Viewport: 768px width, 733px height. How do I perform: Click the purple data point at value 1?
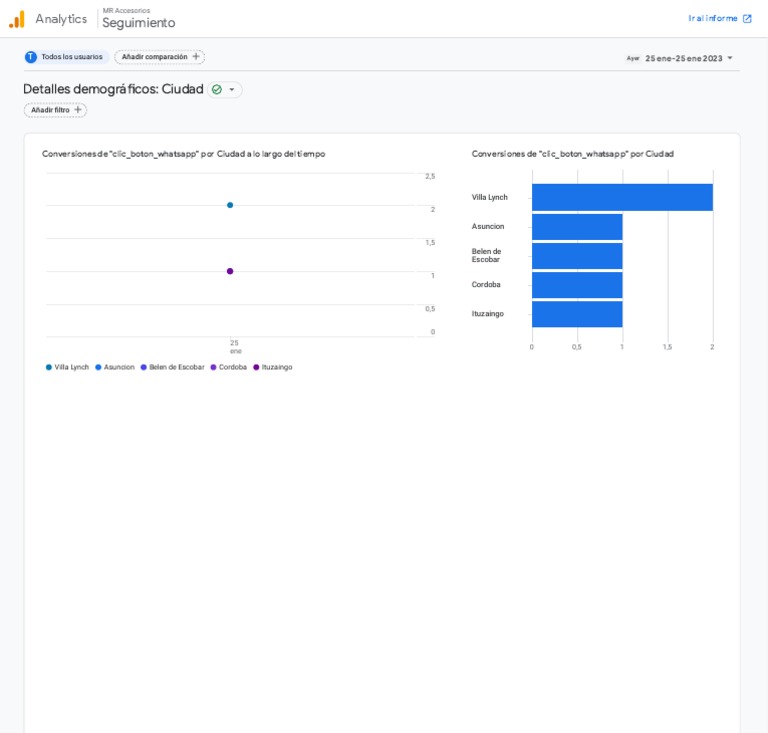[230, 271]
